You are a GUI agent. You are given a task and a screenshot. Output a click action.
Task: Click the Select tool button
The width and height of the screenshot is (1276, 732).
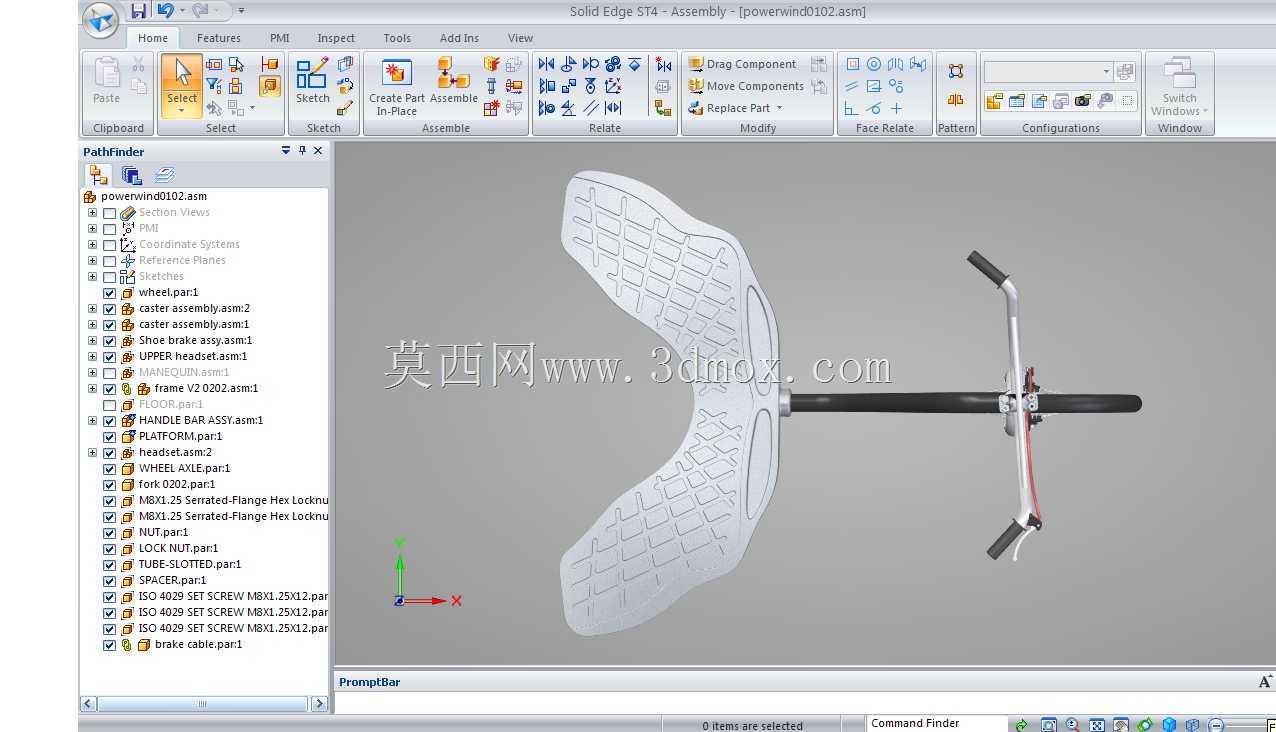point(182,85)
